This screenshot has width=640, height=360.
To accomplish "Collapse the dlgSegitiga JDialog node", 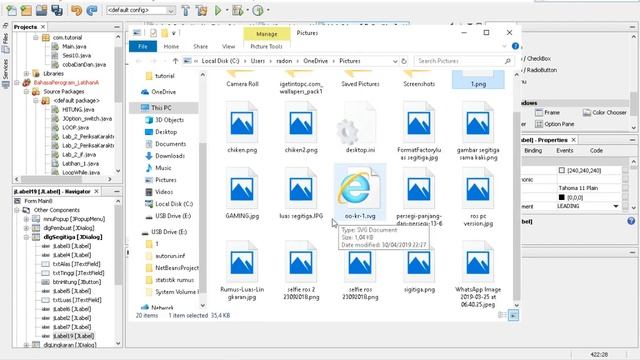I will pyautogui.click(x=27, y=237).
